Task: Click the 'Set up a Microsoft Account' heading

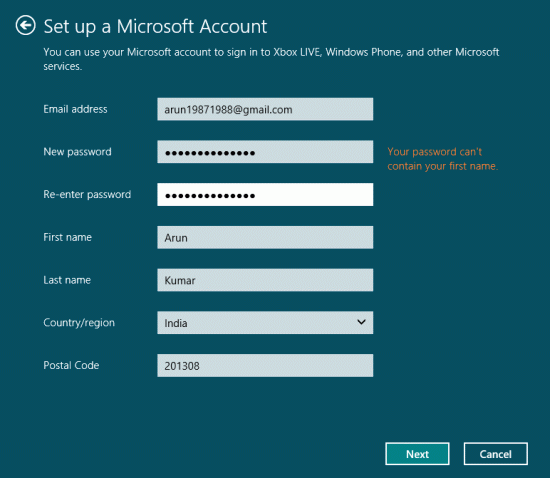Action: pyautogui.click(x=155, y=27)
